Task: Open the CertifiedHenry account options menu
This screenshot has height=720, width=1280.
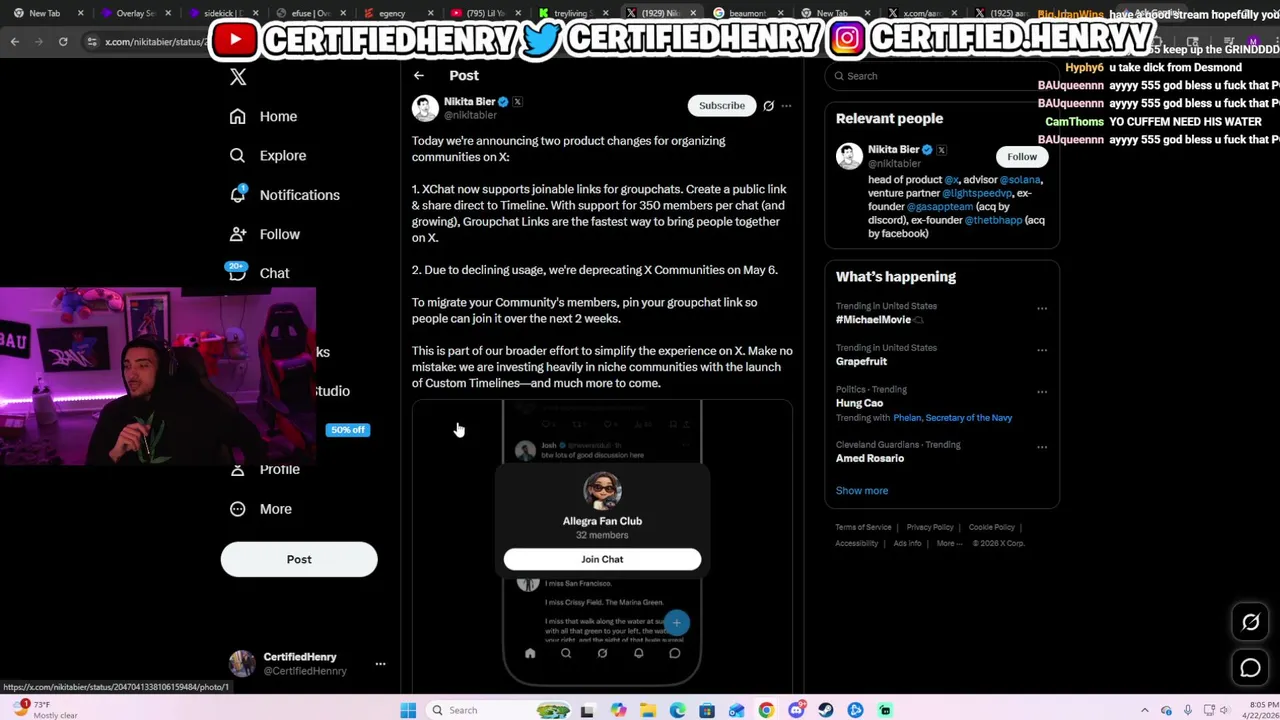Action: coord(380,664)
